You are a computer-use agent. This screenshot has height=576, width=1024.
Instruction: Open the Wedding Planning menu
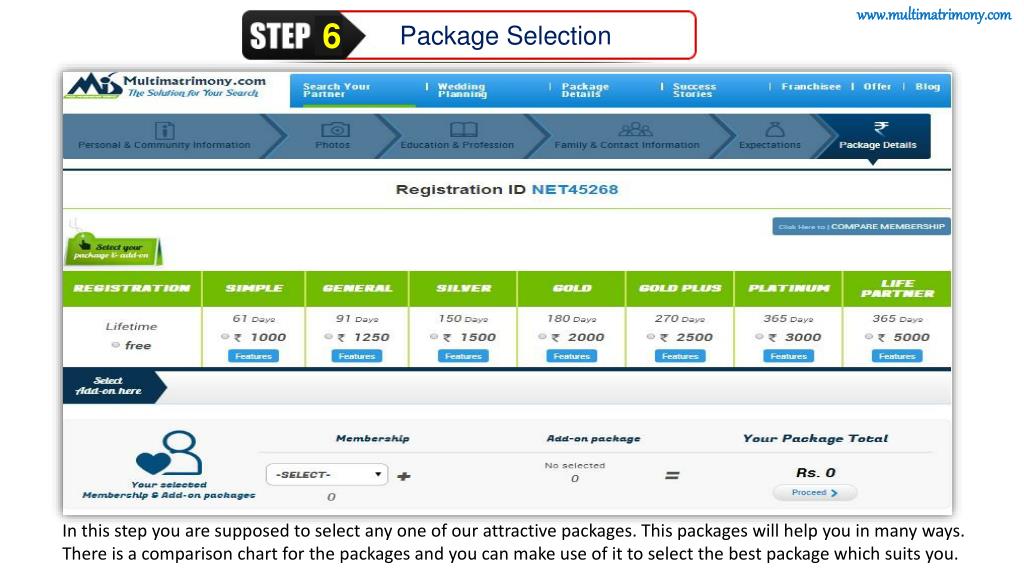point(462,90)
